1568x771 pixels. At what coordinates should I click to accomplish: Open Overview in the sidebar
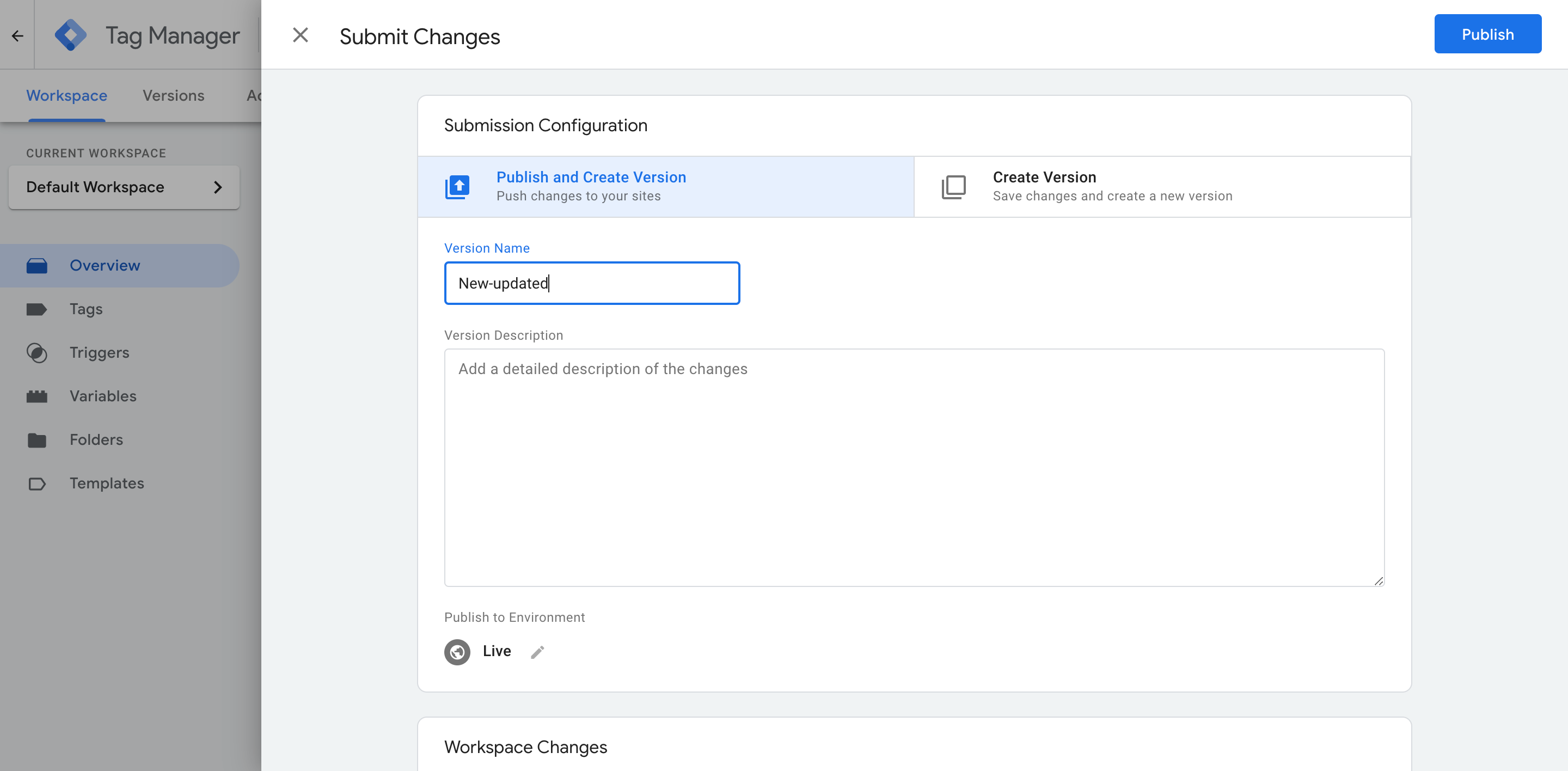pyautogui.click(x=119, y=265)
